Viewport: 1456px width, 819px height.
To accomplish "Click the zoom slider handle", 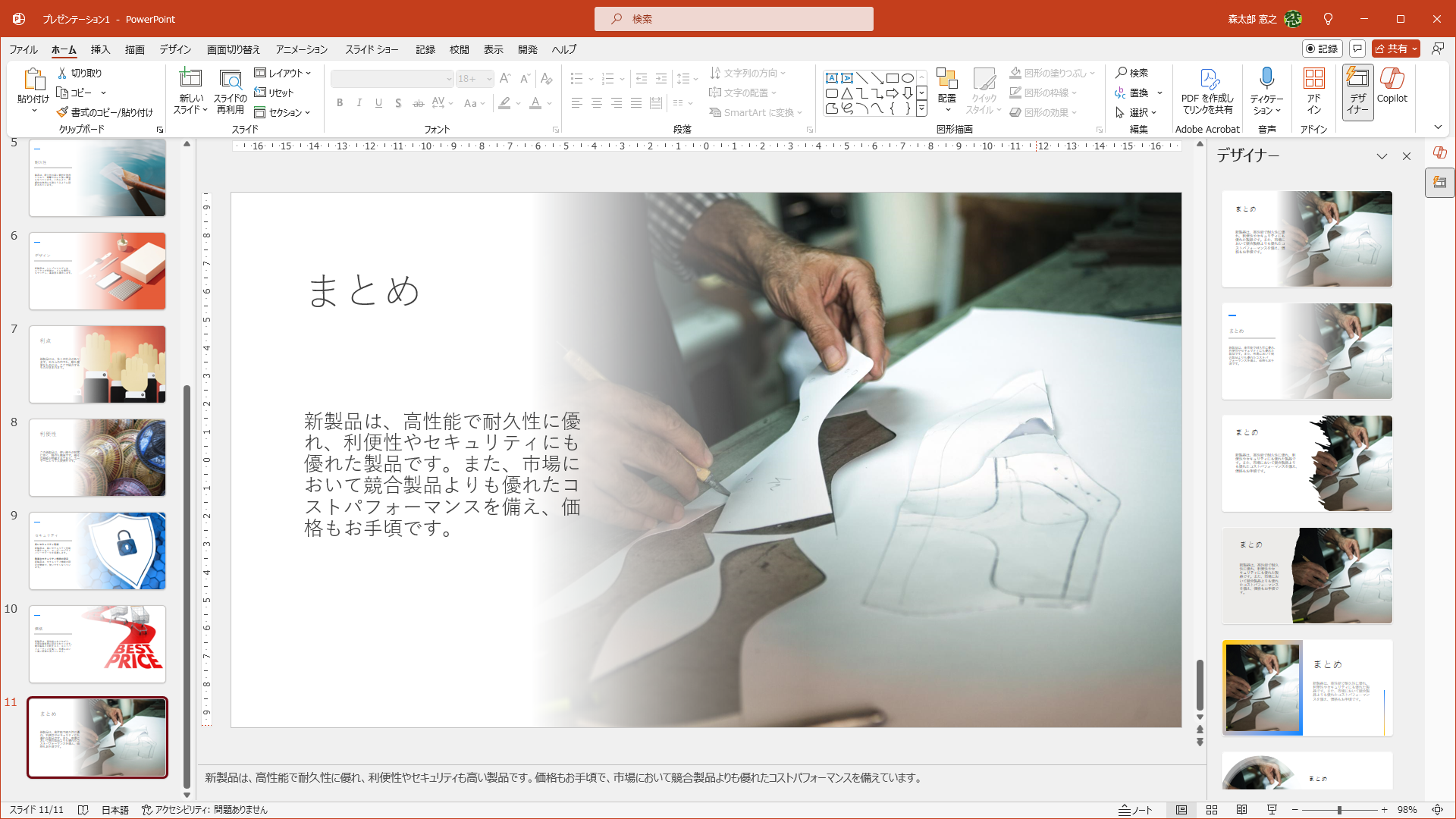I will (1339, 810).
